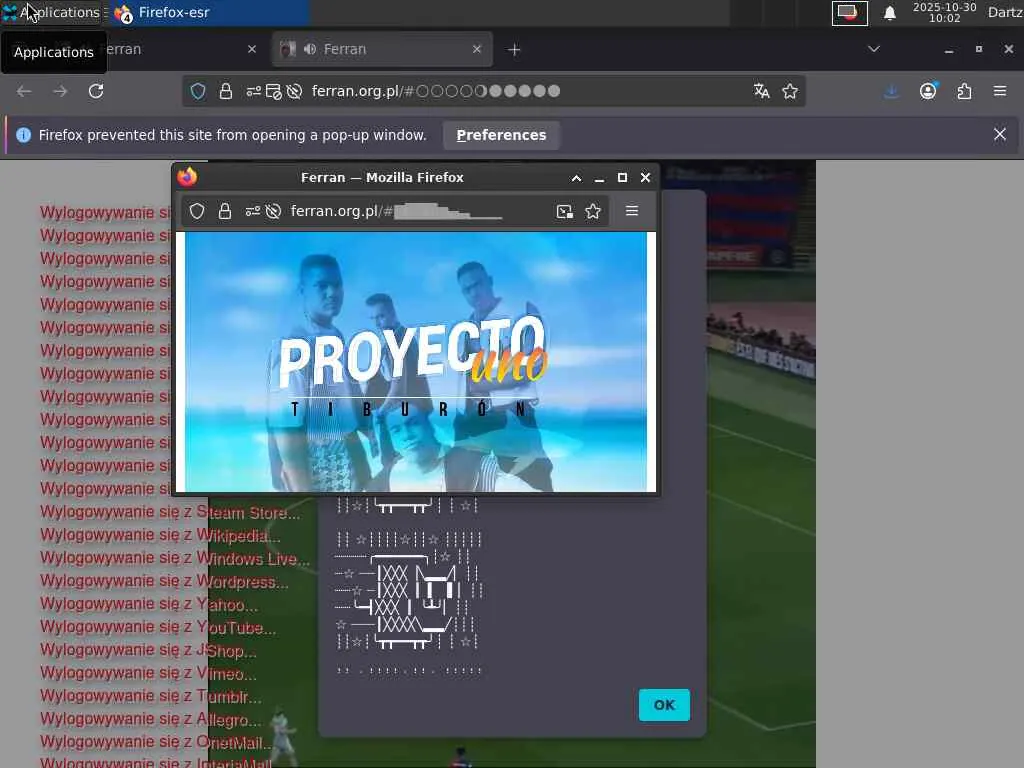The image size is (1024, 768).
Task: Click 'Wylogowywanie się z Yahoo...' text
Action: tap(149, 604)
